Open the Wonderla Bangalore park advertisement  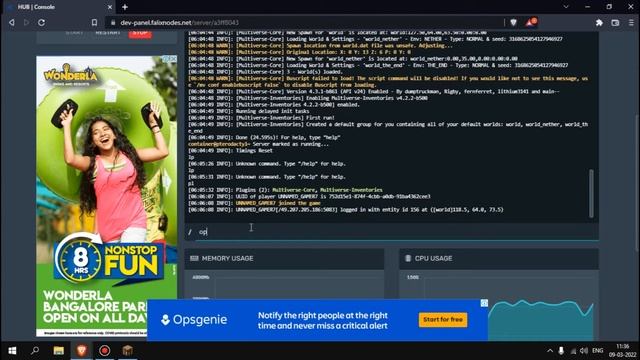107,196
